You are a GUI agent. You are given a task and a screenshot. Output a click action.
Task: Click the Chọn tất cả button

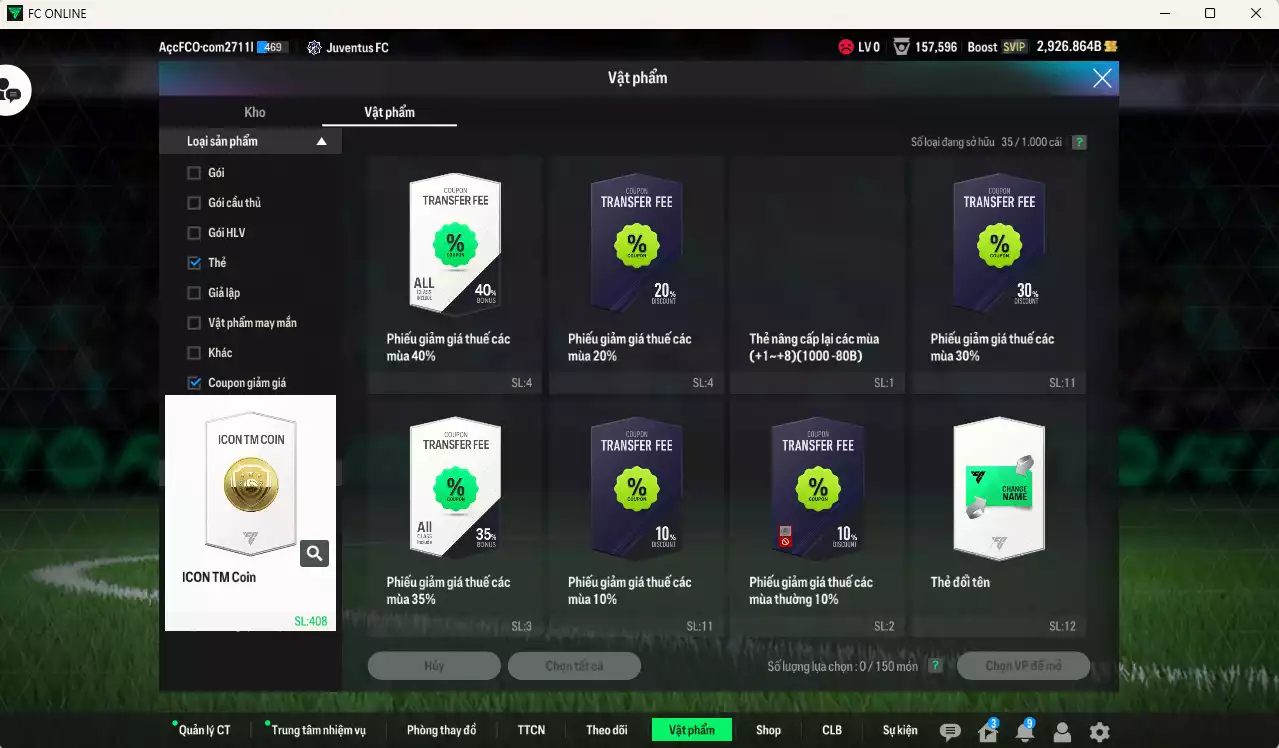(574, 666)
